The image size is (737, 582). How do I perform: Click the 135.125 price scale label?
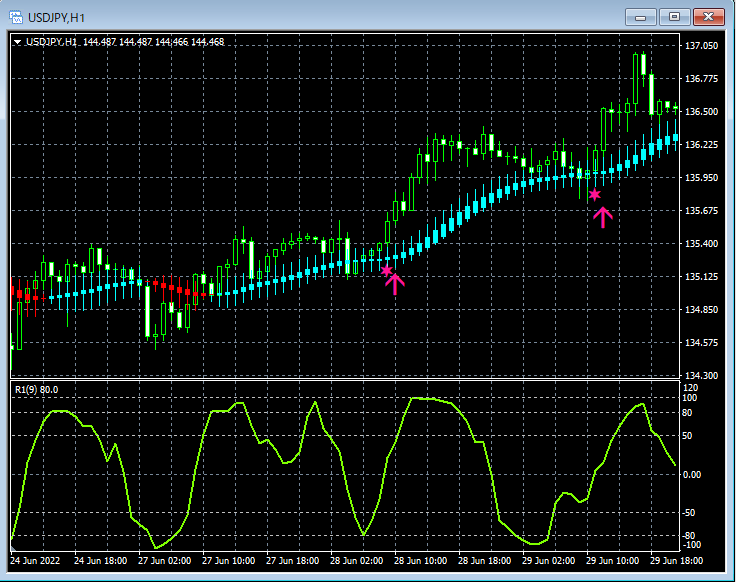(x=702, y=276)
